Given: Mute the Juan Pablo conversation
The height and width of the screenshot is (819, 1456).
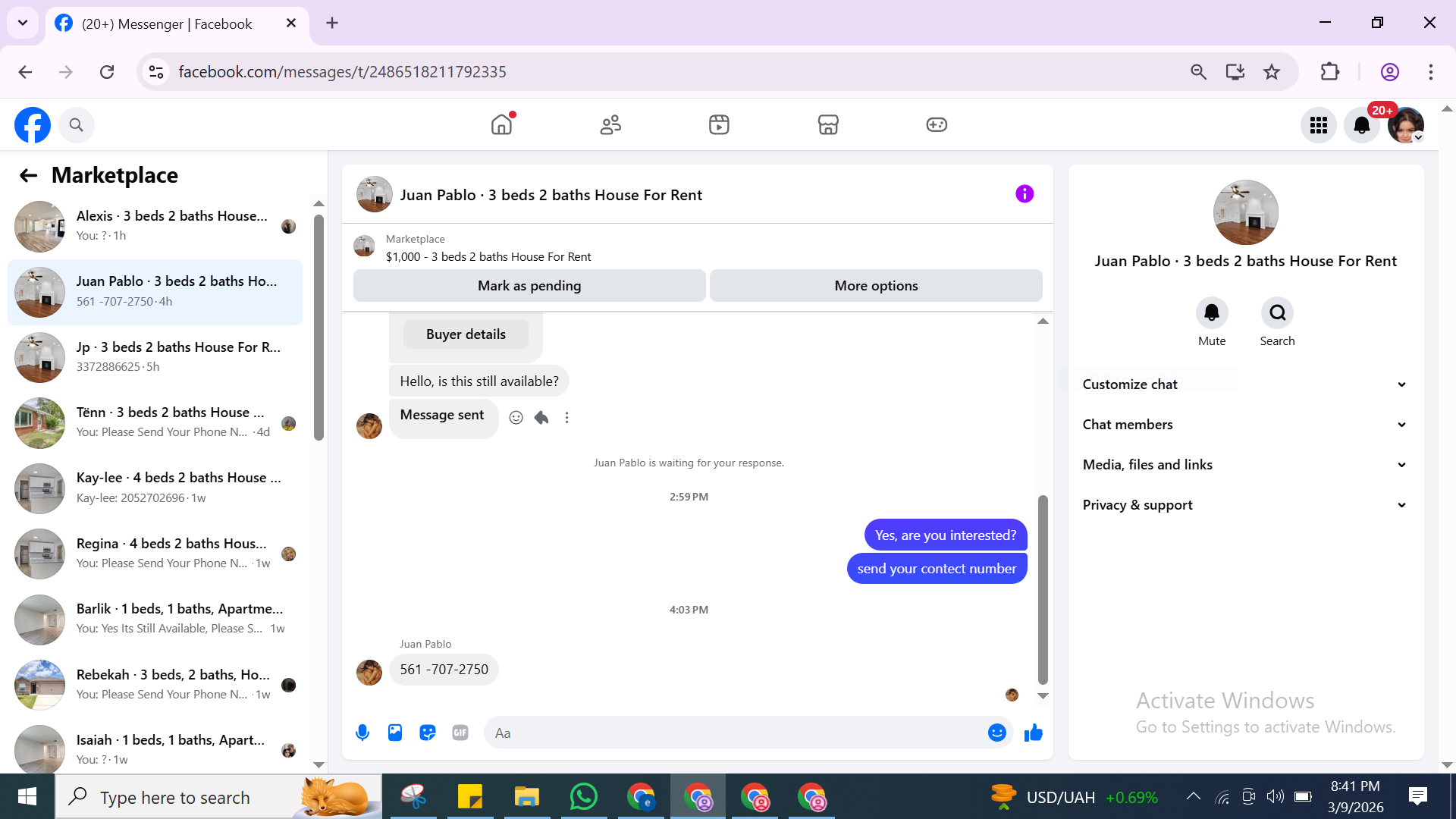Looking at the screenshot, I should click(x=1212, y=313).
